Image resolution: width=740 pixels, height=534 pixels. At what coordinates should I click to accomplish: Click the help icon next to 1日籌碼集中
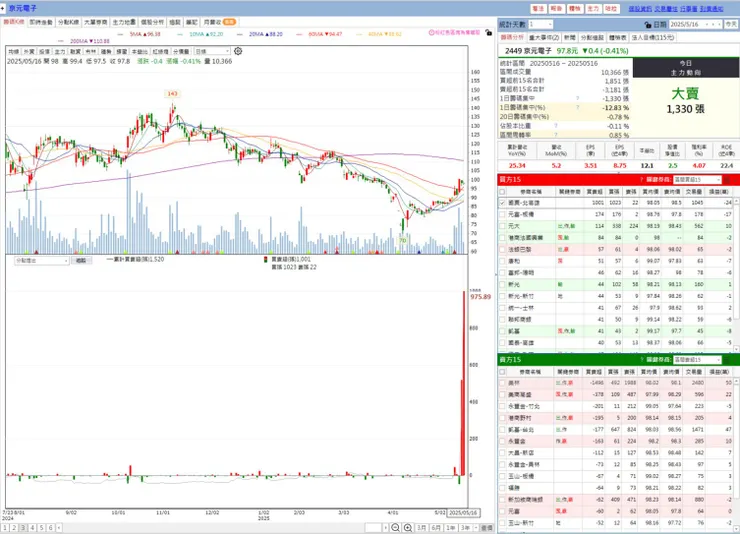578,99
